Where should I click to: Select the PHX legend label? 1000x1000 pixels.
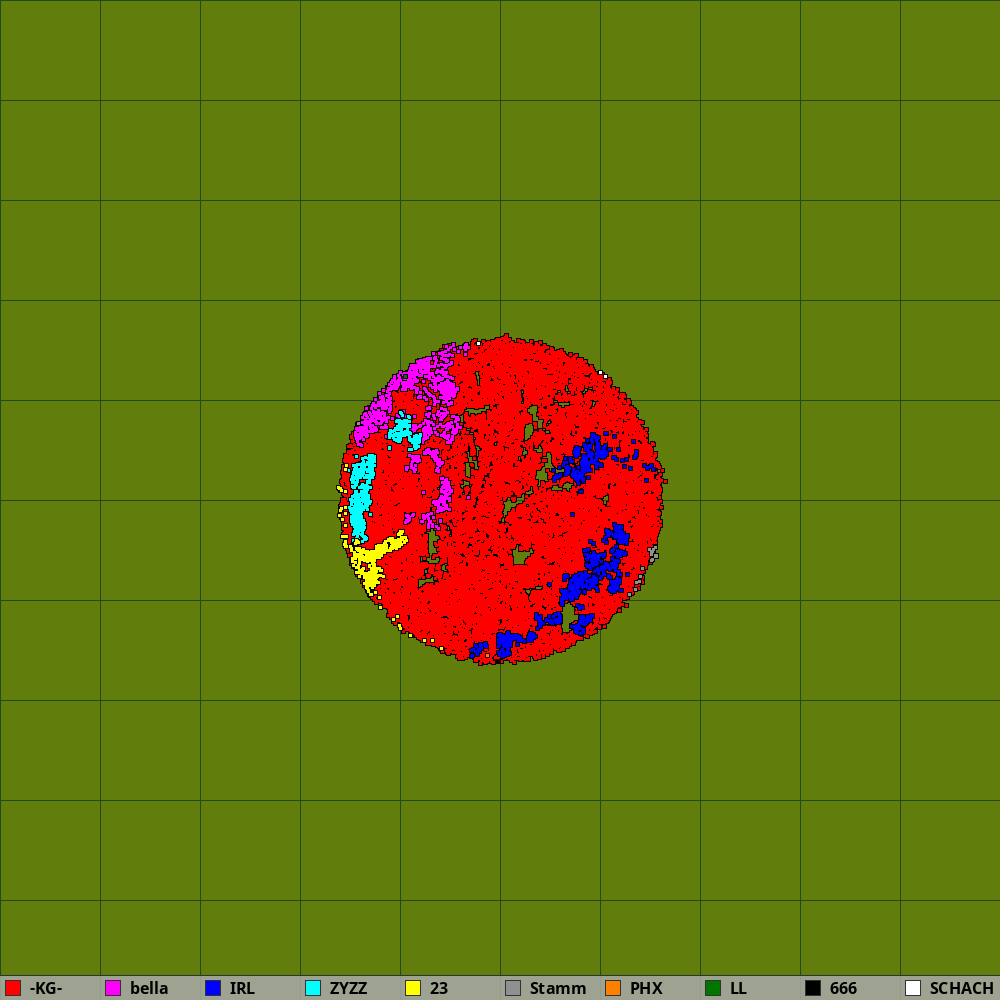click(647, 988)
